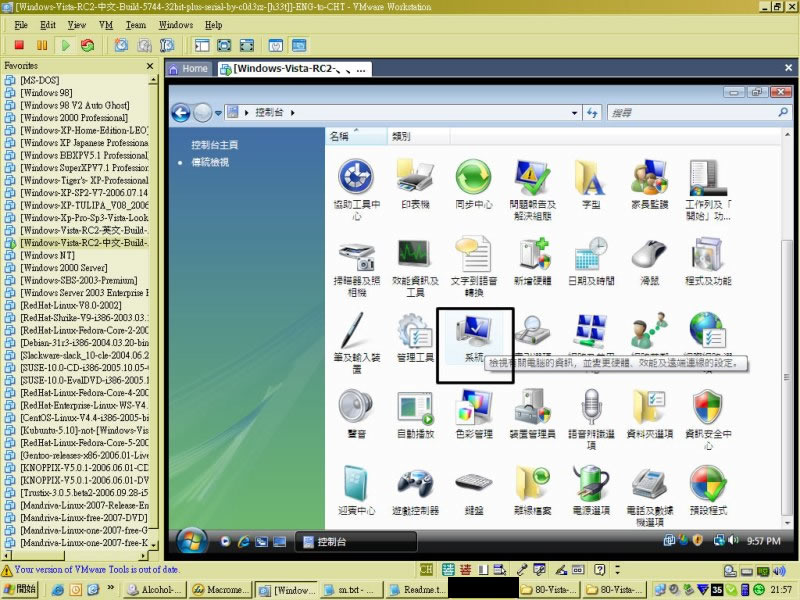The image size is (800, 600).
Task: Open the 資訊安全中心 security center icon
Action: [708, 419]
